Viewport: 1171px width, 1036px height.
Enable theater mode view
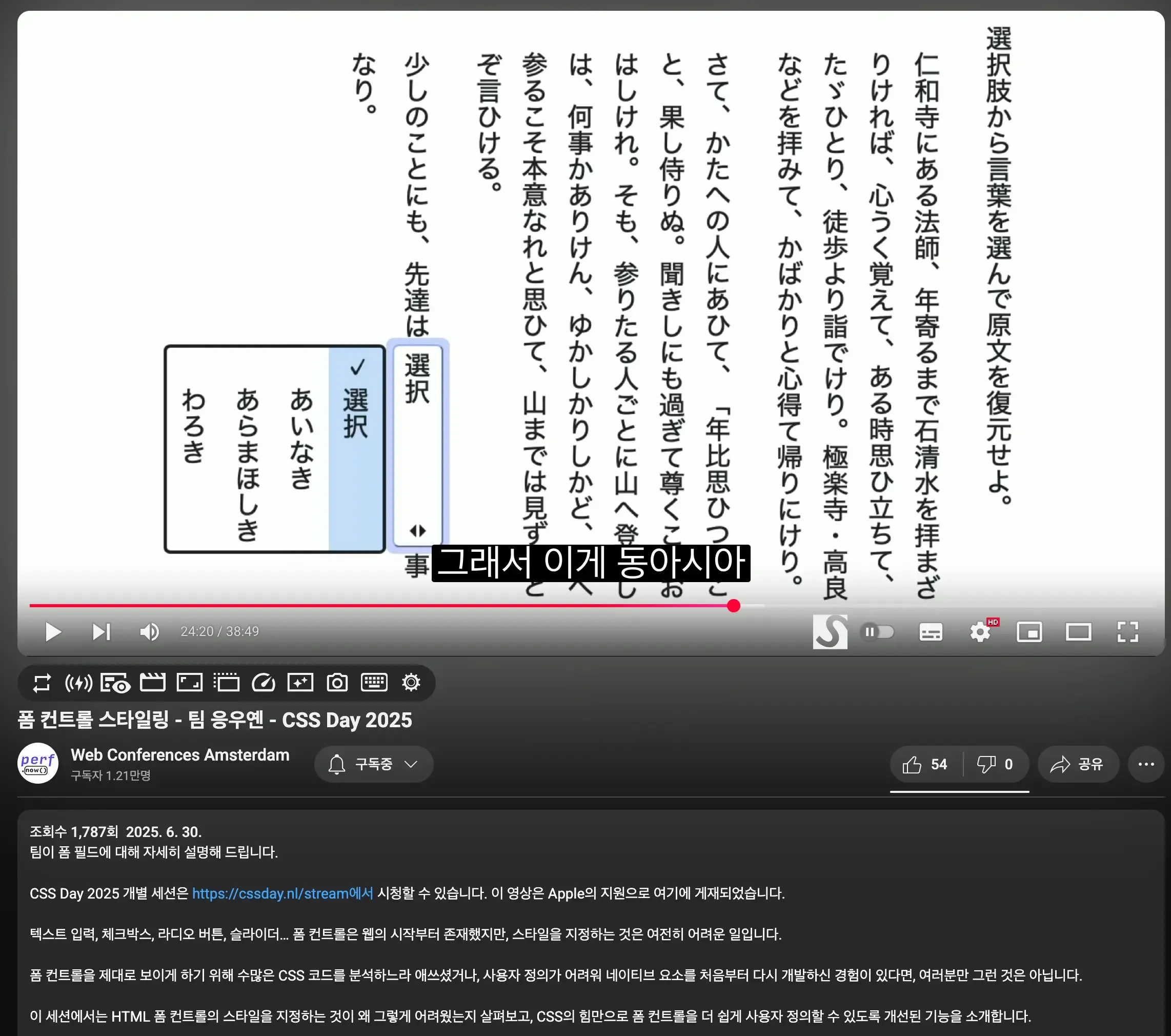[1078, 632]
